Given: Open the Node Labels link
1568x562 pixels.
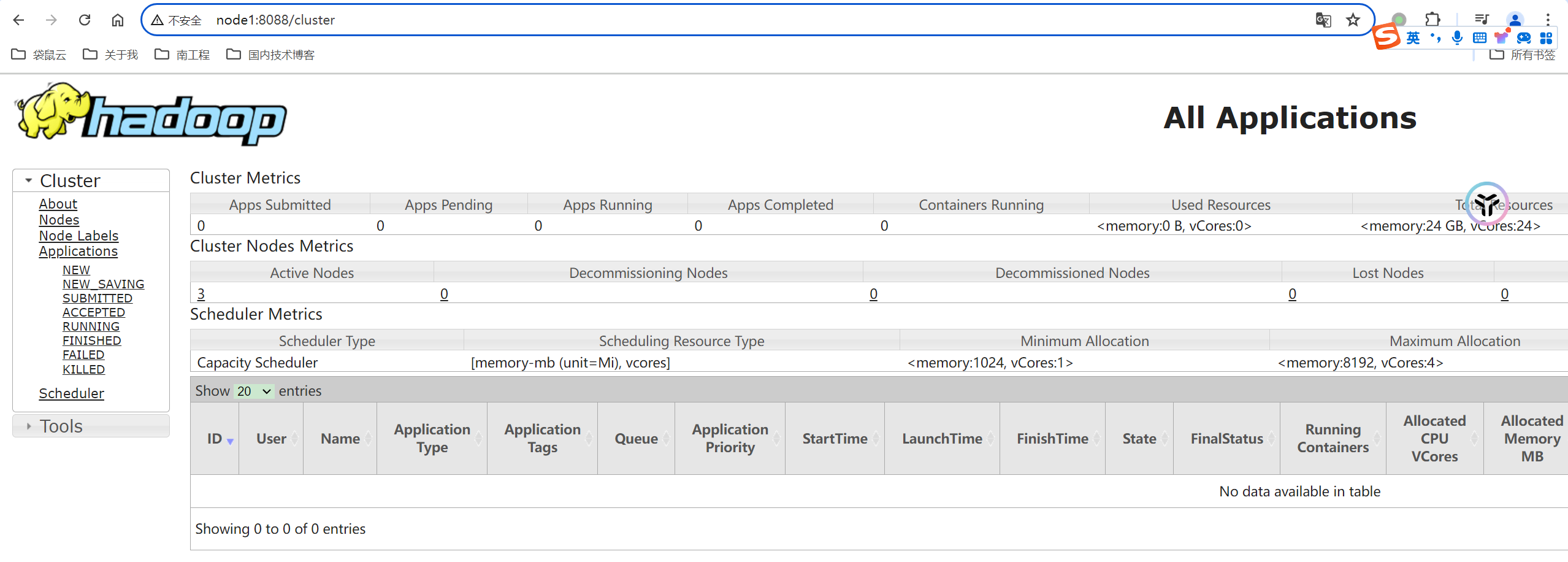Looking at the screenshot, I should click(x=78, y=236).
